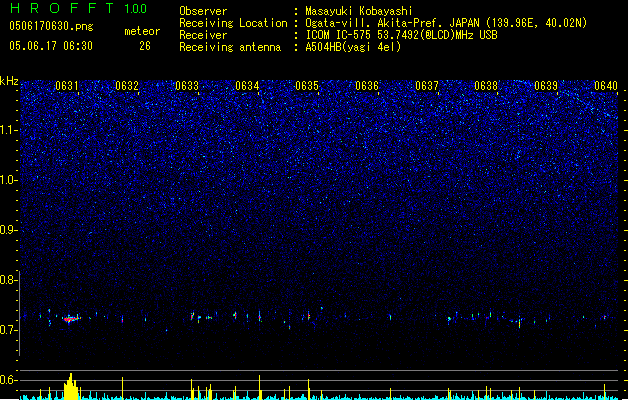Screen dimensions: 629x400
Task: Click the "Receiver" field label
Action: tap(203, 35)
